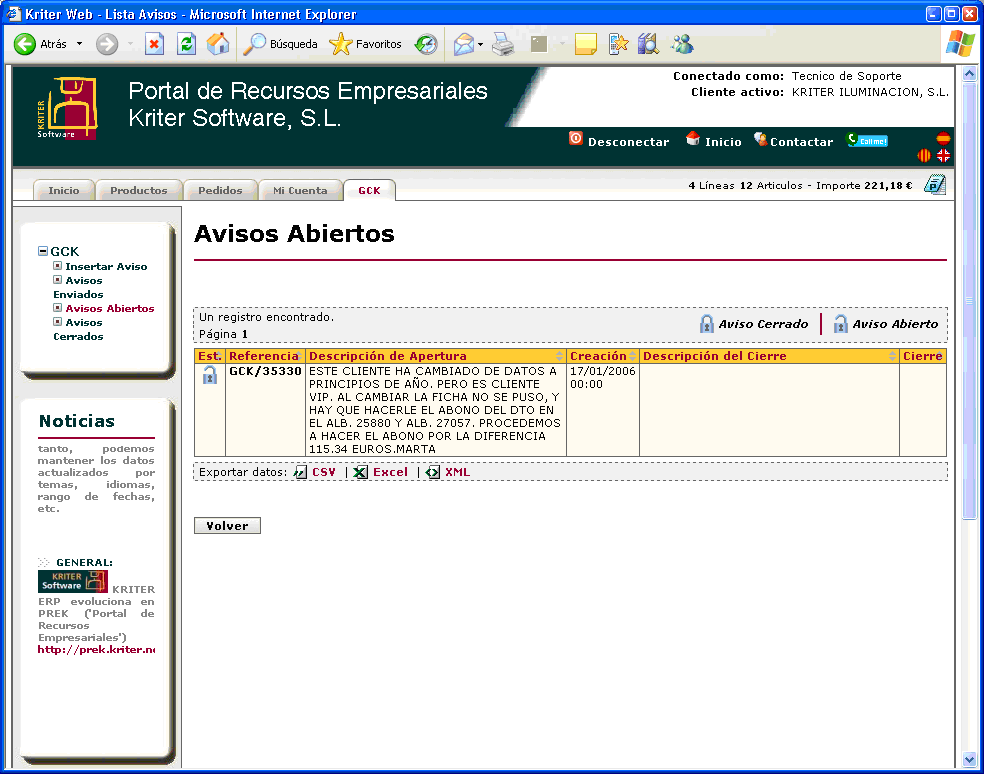Click the Mail envelope toolbar icon
984x774 pixels.
pos(464,44)
